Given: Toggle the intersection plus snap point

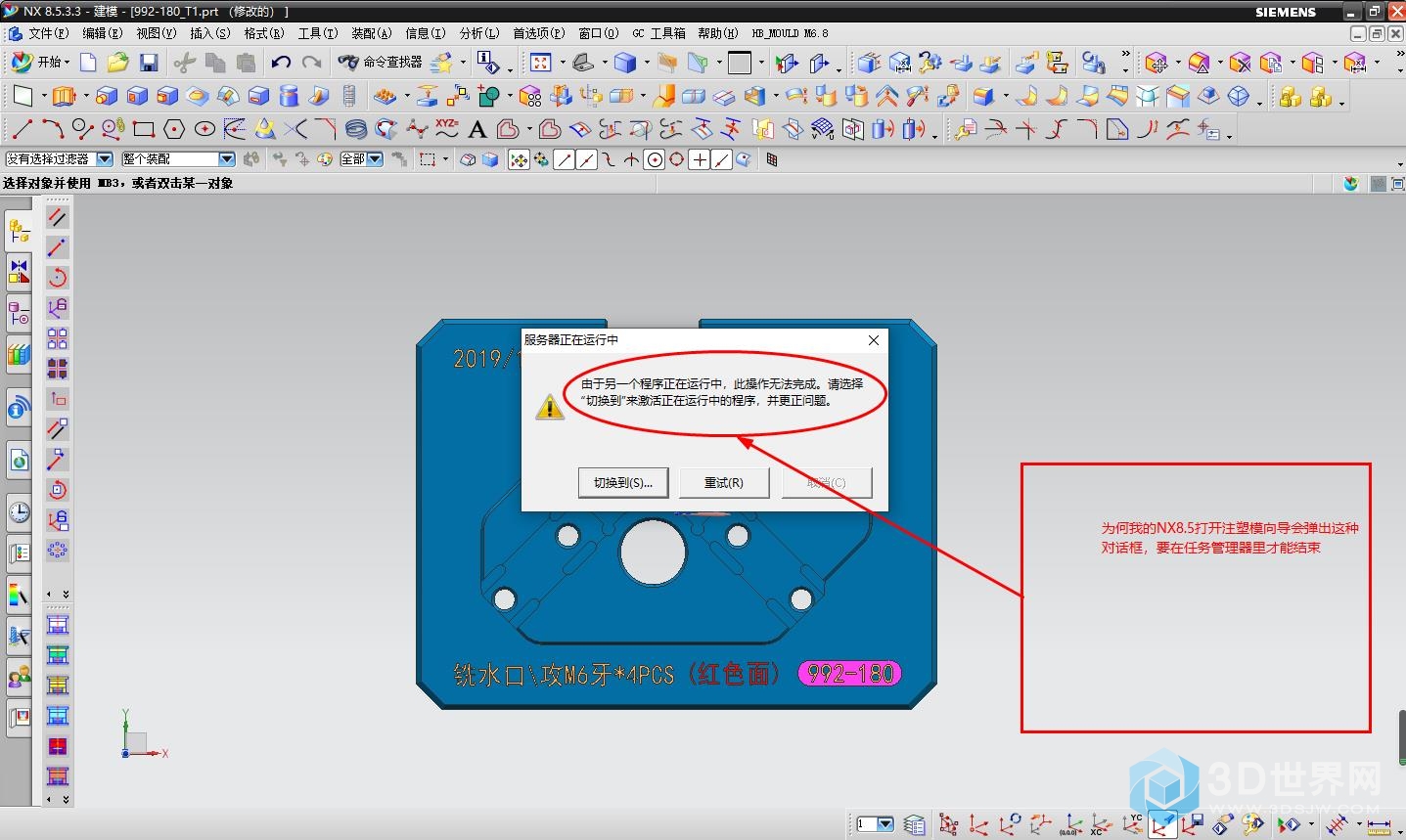Looking at the screenshot, I should pyautogui.click(x=699, y=159).
